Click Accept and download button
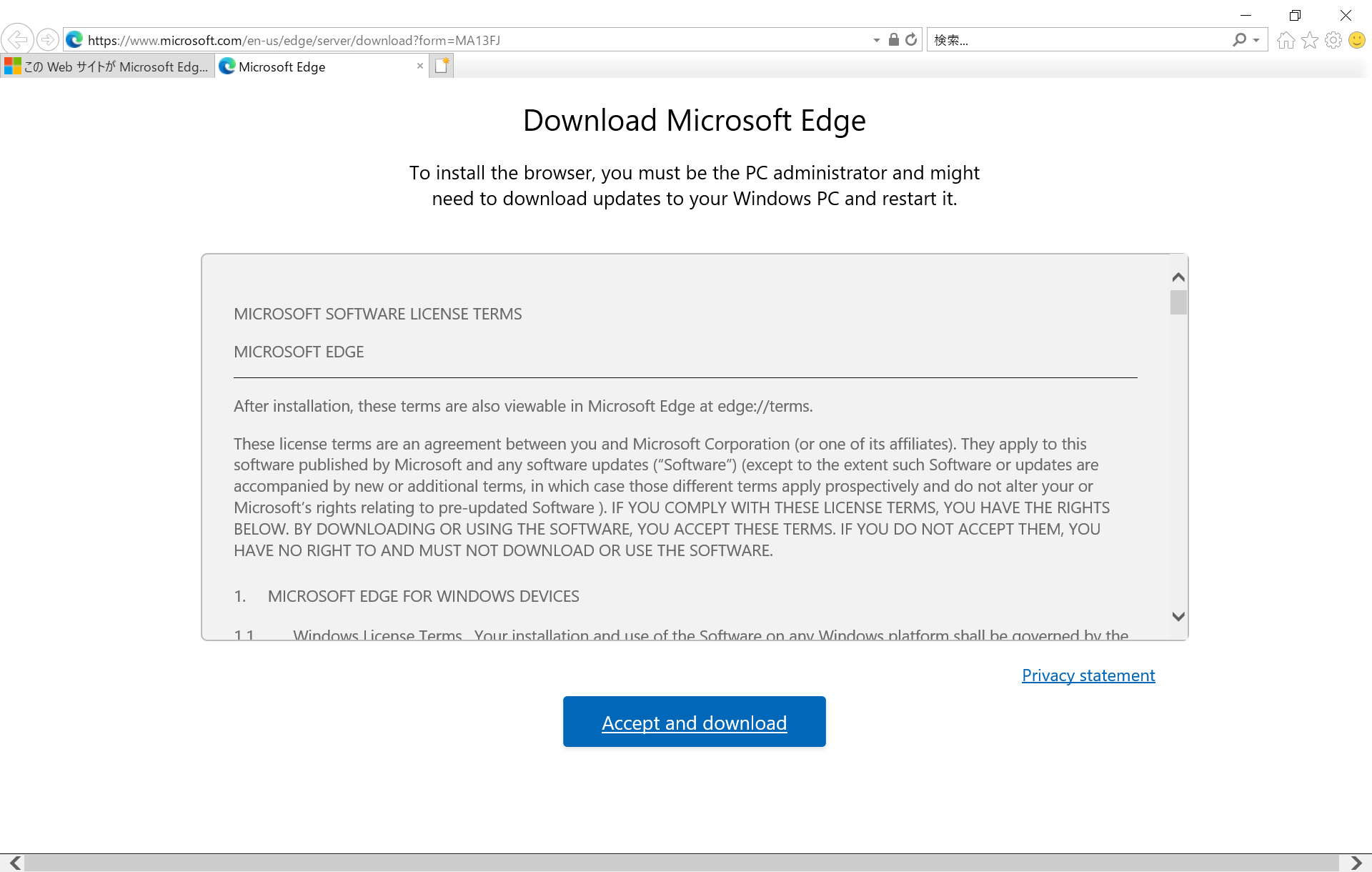The width and height of the screenshot is (1372, 872). tap(694, 722)
